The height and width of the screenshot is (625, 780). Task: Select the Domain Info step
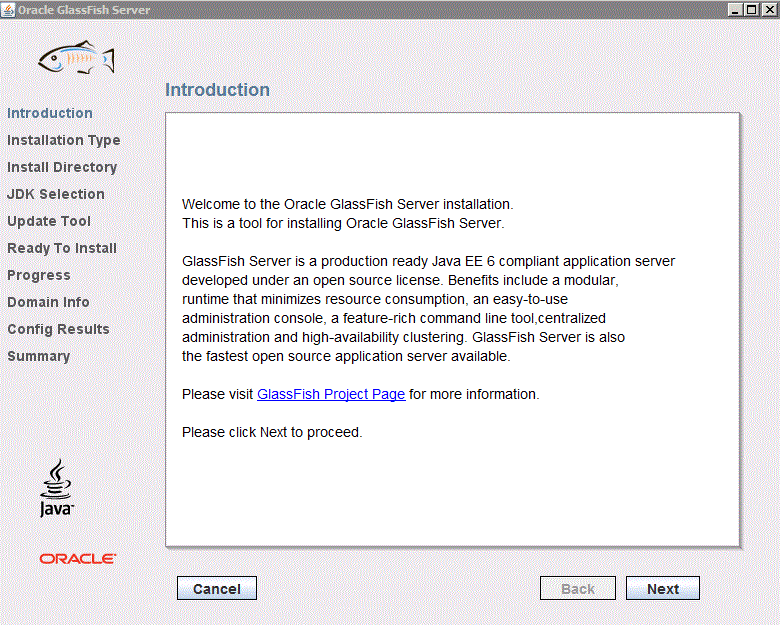click(x=48, y=302)
